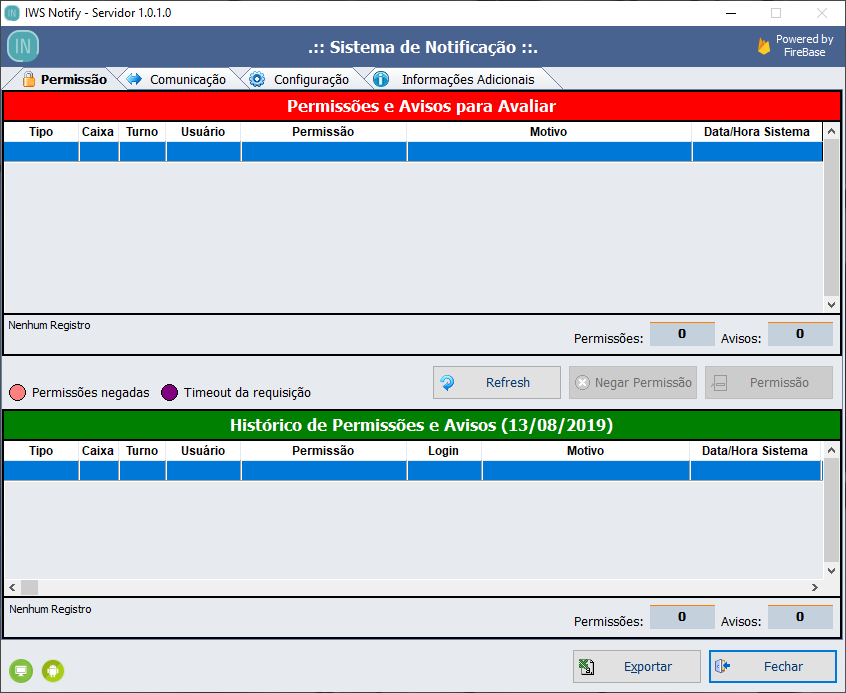This screenshot has width=846, height=693.
Task: Click the IN application logo in header
Action: (24, 46)
